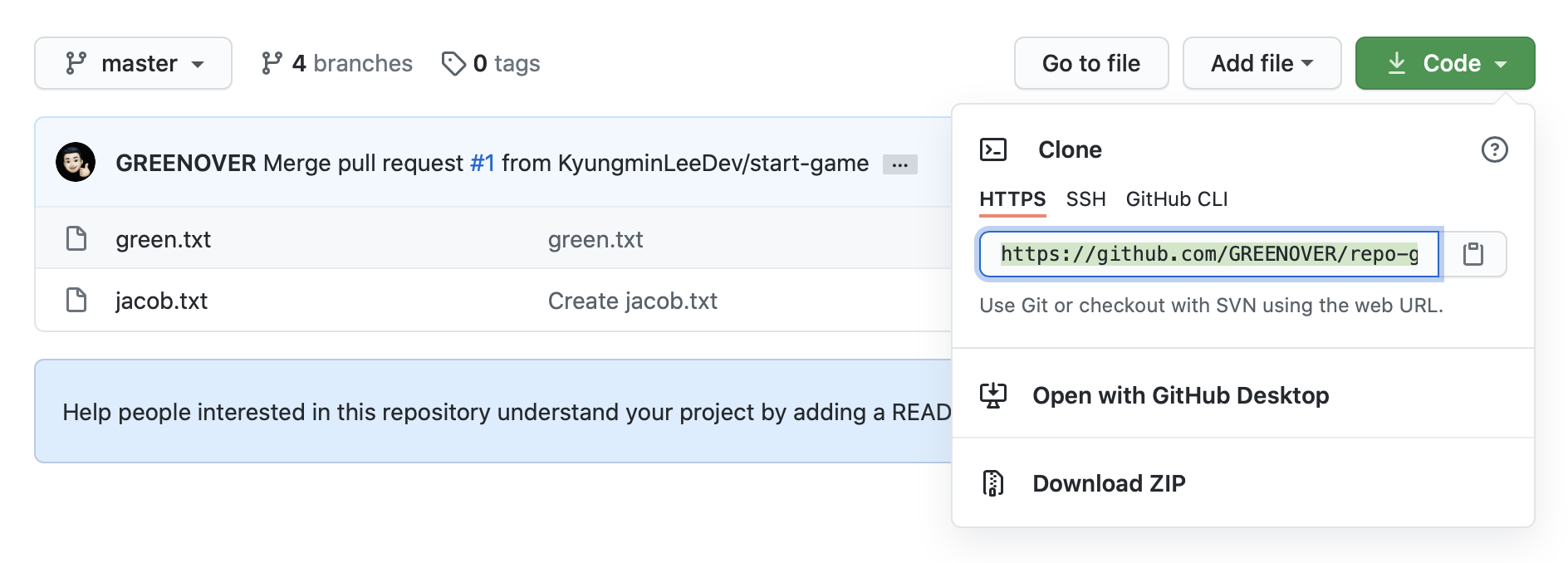Screen dimensions: 1568x563
Task: Click the tag icon beside 0 tags
Action: pyautogui.click(x=453, y=63)
